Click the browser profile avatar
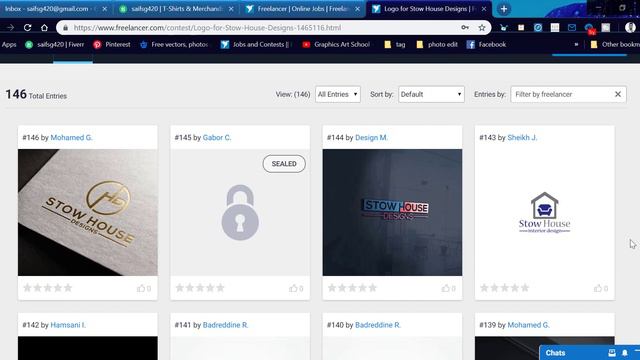The image size is (640, 360). click(630, 27)
